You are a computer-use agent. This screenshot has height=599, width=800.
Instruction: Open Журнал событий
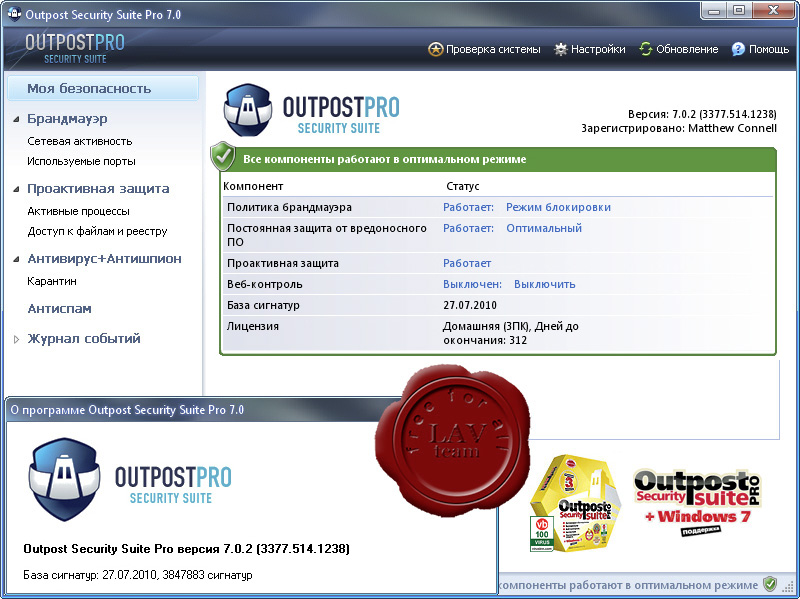(84, 339)
